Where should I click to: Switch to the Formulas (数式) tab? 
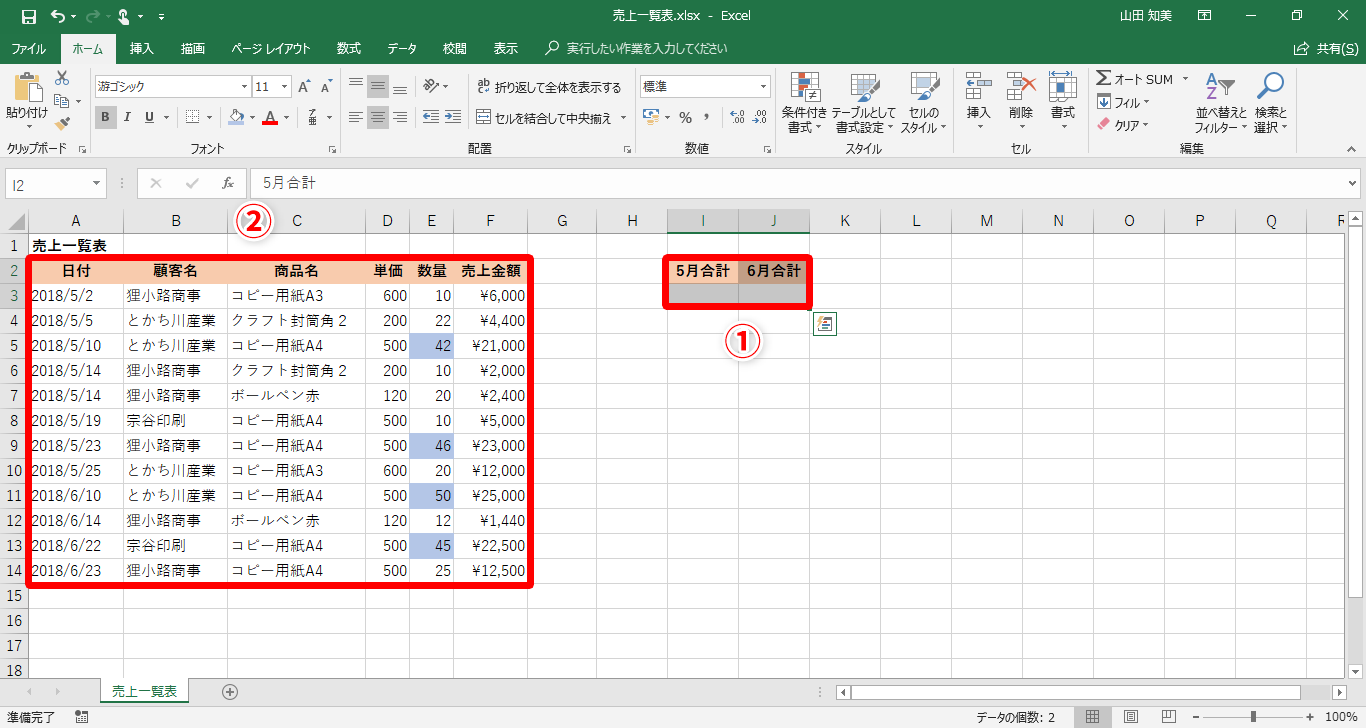[349, 48]
